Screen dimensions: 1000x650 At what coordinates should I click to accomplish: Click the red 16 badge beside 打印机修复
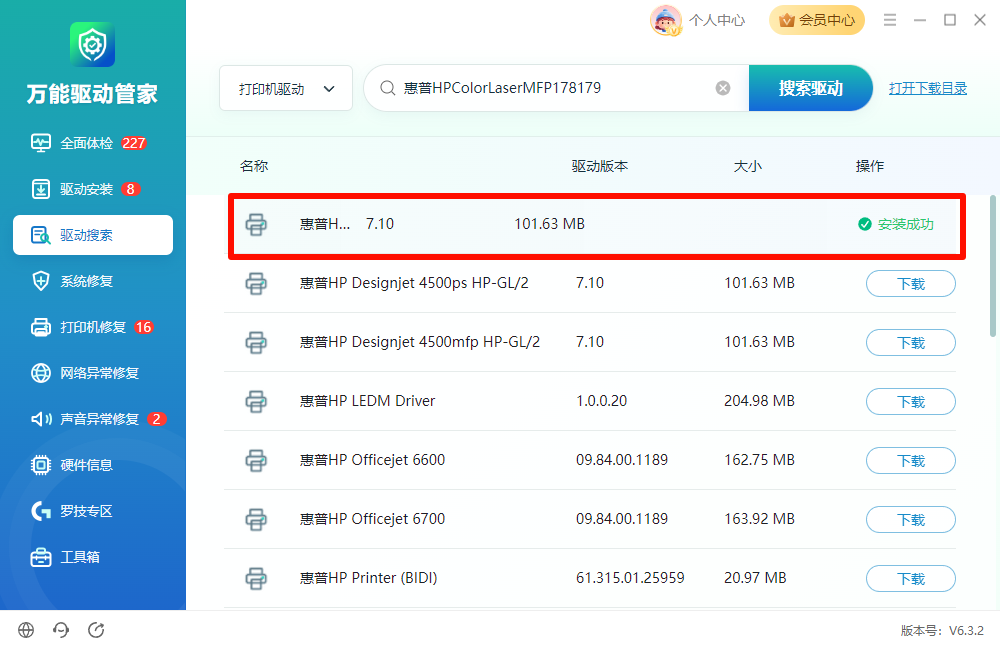tap(143, 327)
